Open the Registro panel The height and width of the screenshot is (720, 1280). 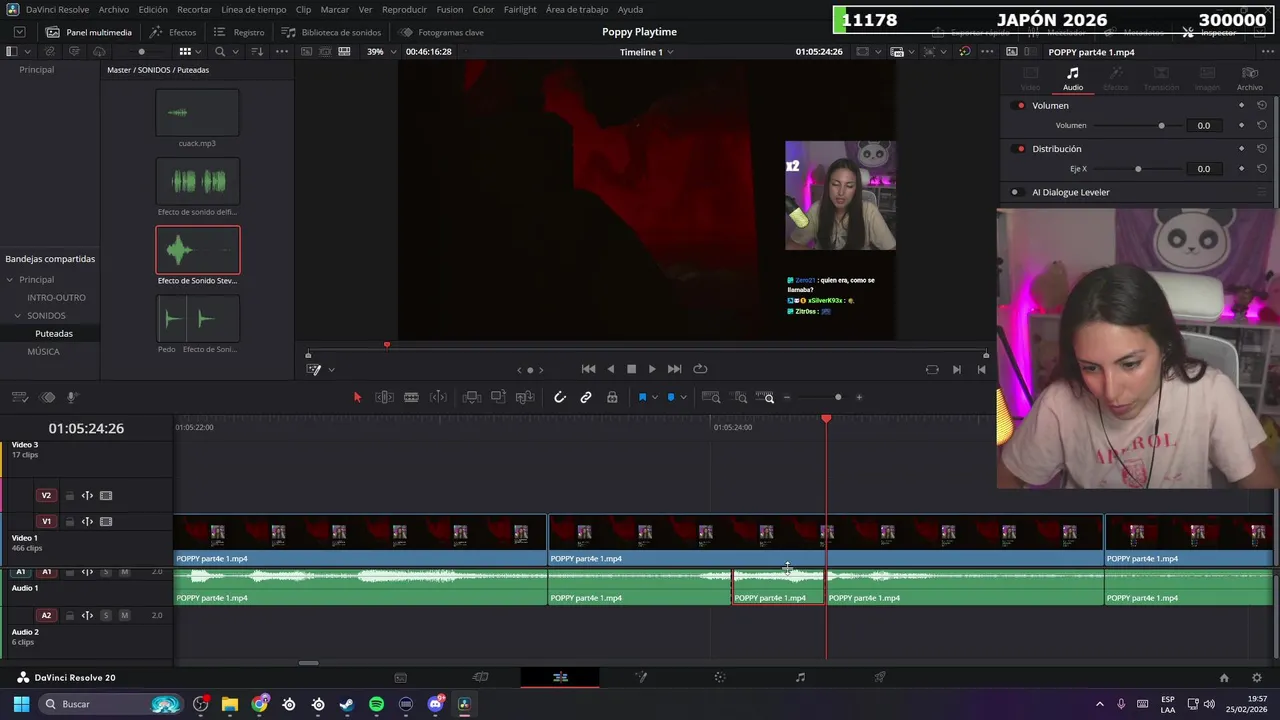(239, 32)
